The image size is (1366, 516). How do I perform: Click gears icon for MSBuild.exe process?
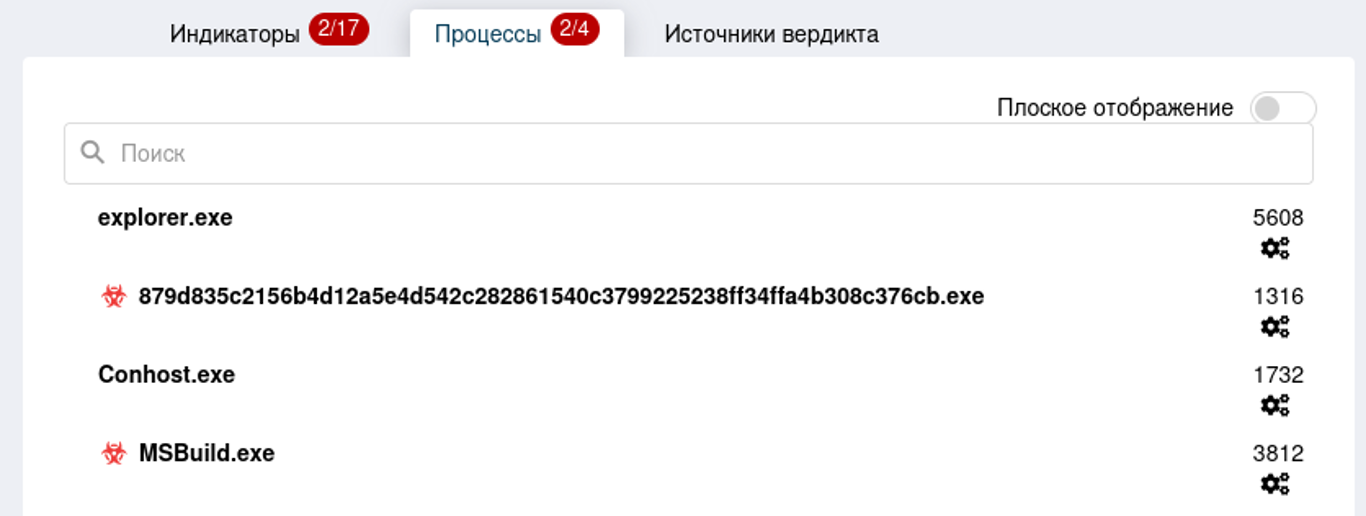[1274, 484]
